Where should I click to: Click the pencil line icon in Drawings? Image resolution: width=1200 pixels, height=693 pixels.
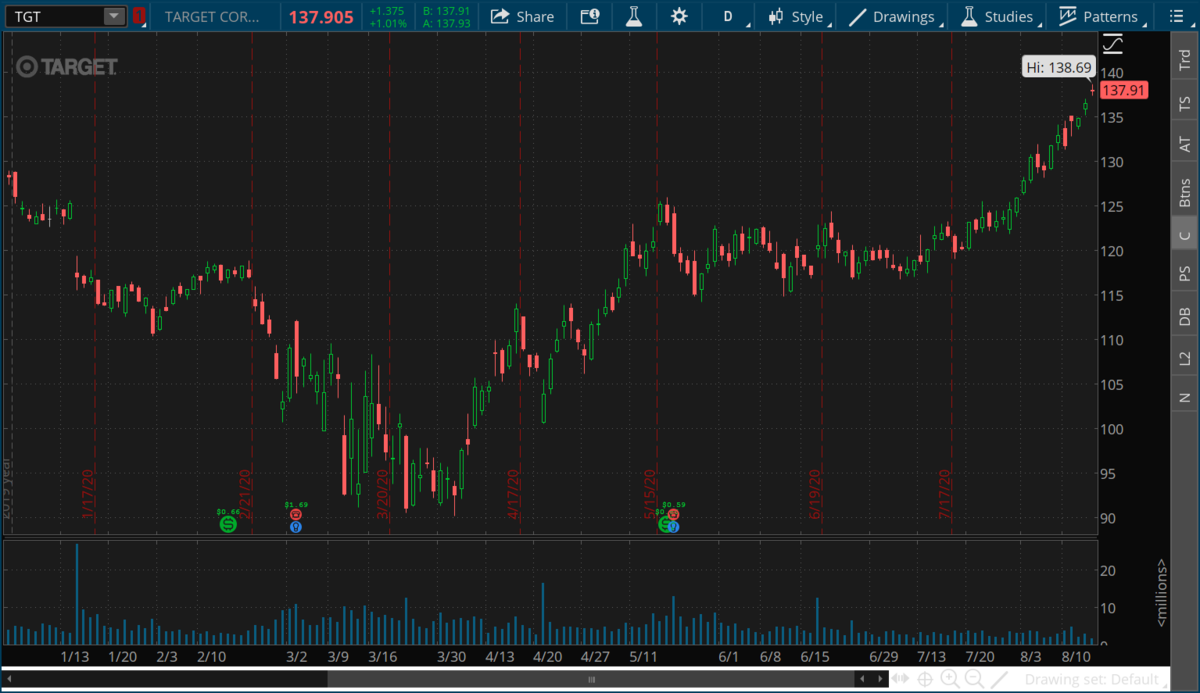pyautogui.click(x=857, y=16)
